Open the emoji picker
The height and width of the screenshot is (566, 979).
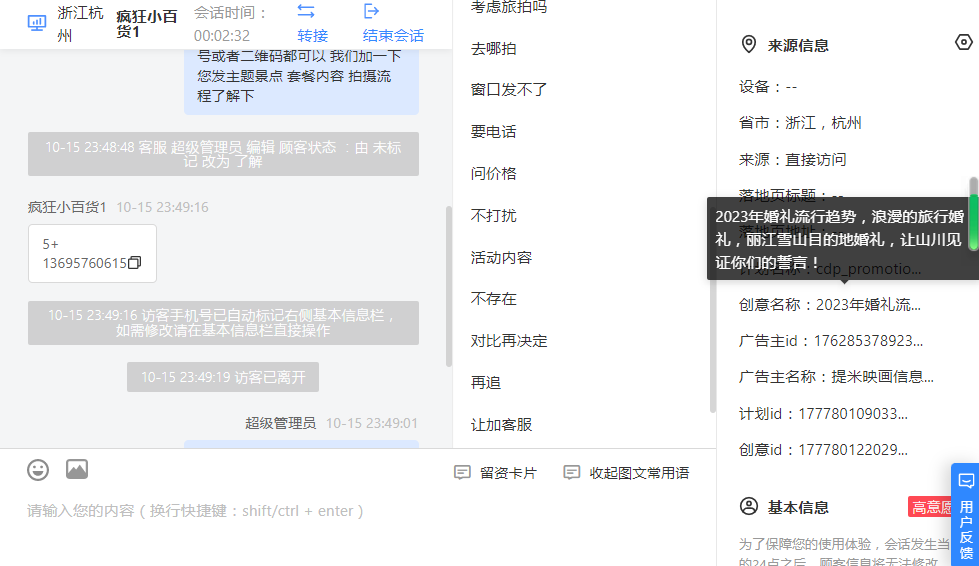(x=38, y=469)
